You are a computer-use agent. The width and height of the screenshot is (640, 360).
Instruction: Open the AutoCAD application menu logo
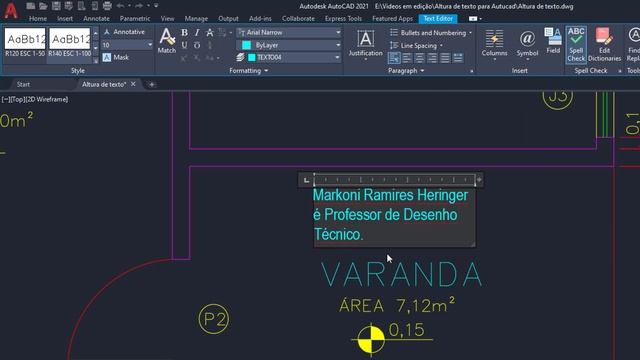coord(11,10)
